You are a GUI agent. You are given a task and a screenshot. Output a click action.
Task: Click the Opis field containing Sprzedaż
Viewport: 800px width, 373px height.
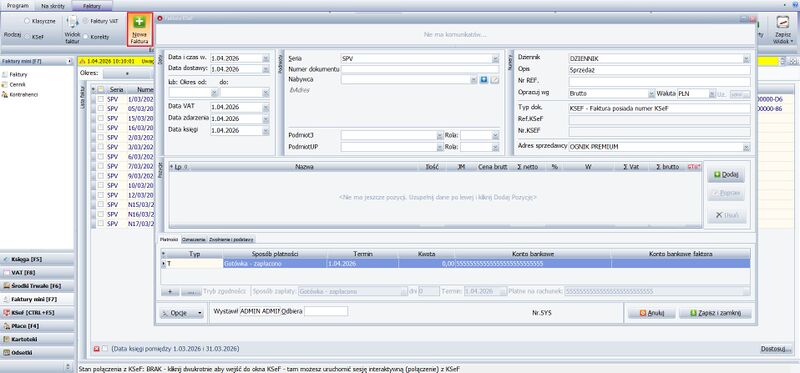click(659, 70)
